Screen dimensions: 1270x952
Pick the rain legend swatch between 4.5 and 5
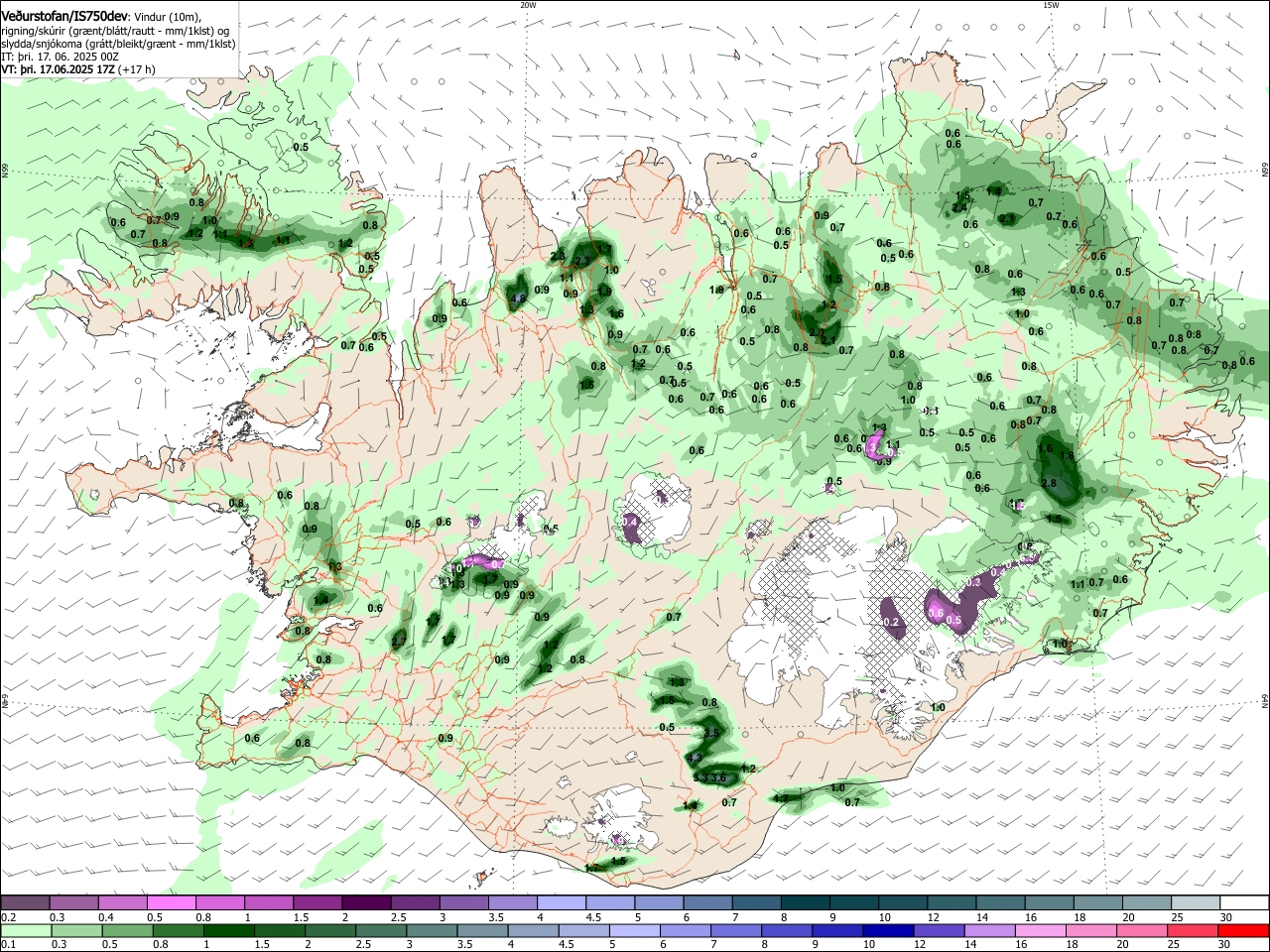tap(584, 930)
